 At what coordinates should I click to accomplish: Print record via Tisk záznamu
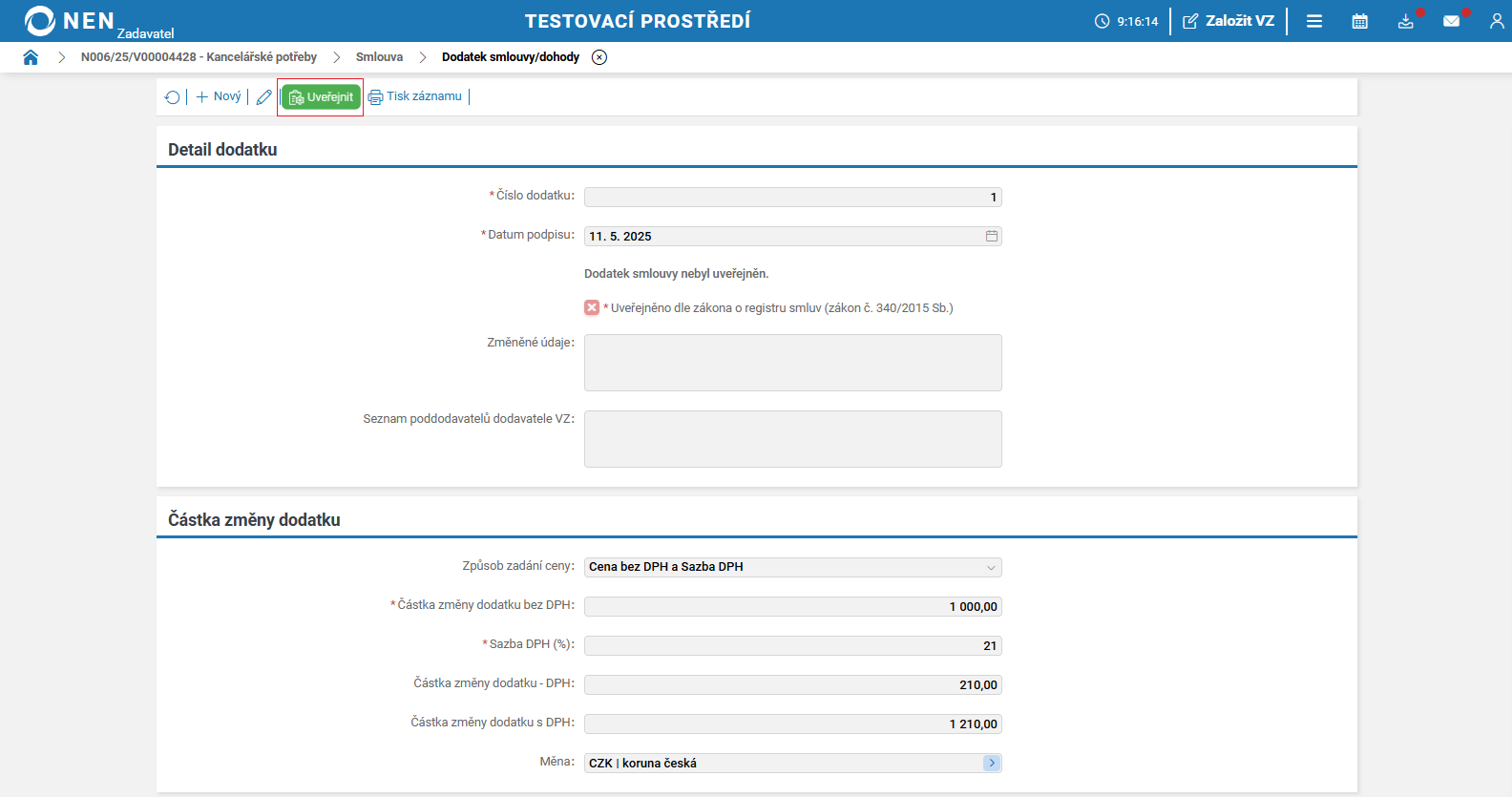tap(415, 96)
